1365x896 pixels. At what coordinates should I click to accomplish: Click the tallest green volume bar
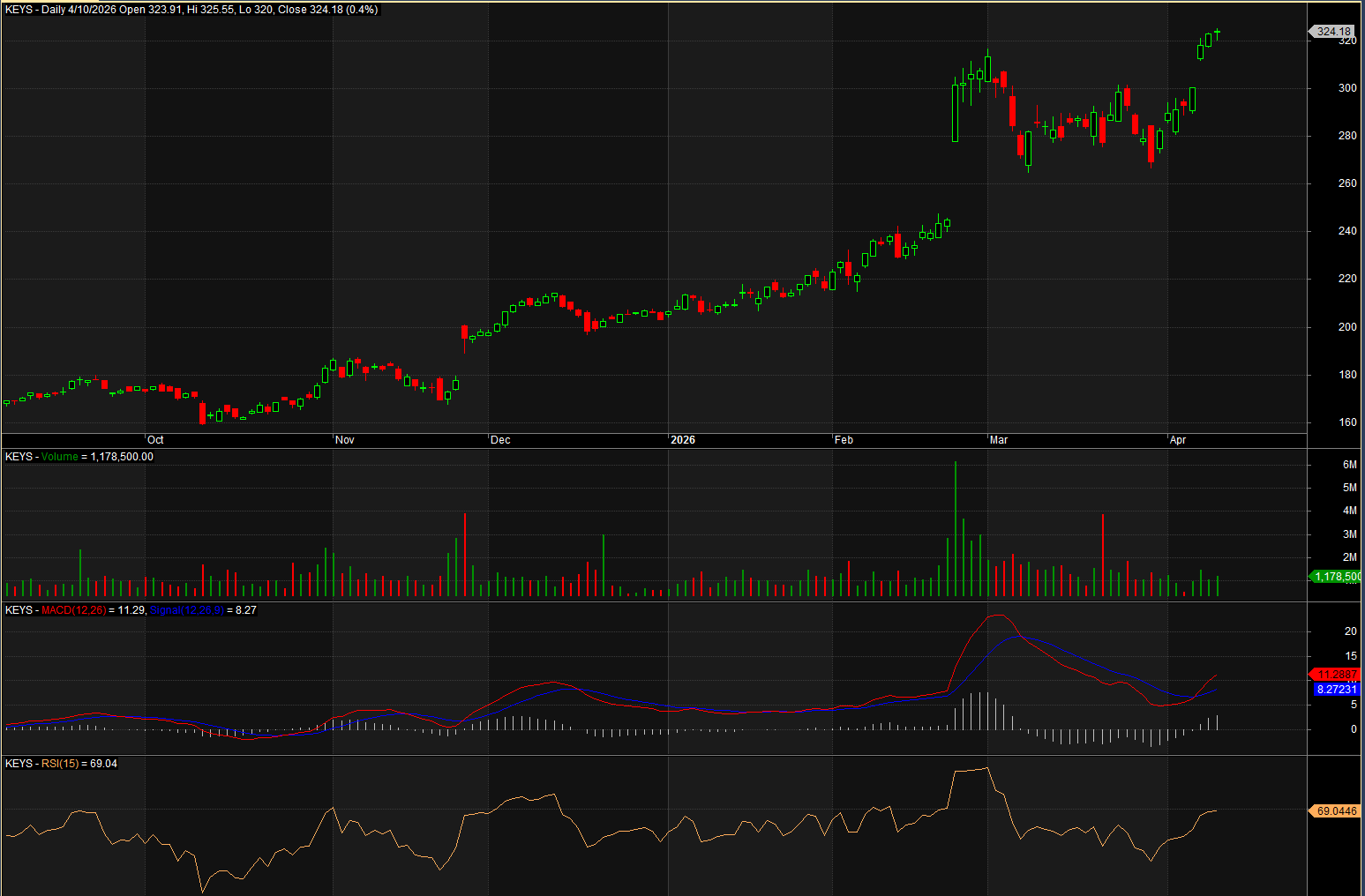955,529
